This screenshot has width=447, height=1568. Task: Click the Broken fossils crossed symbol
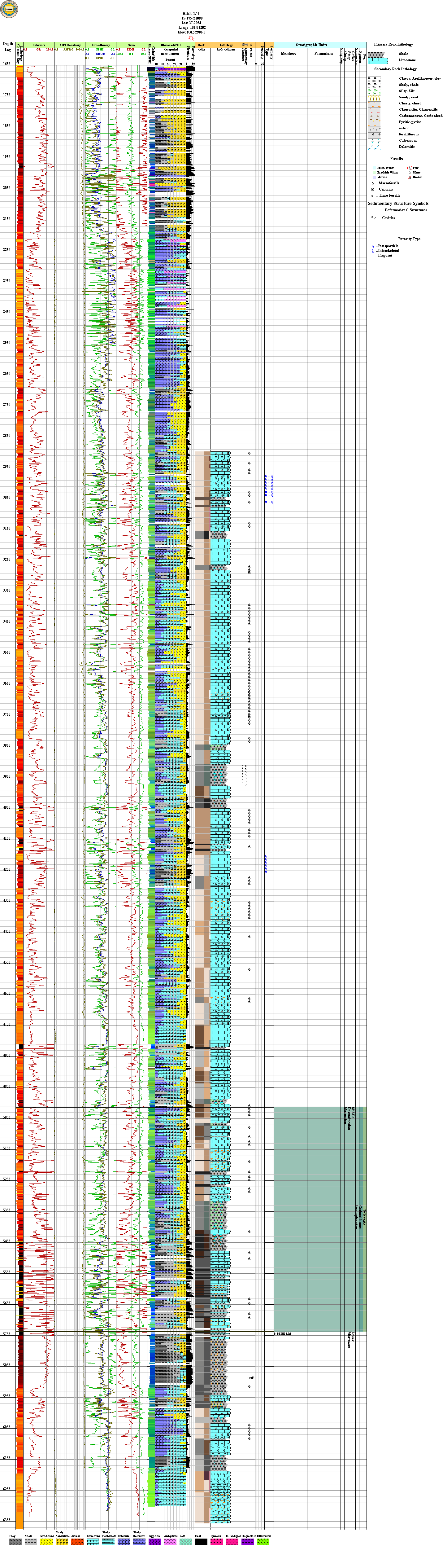(410, 178)
